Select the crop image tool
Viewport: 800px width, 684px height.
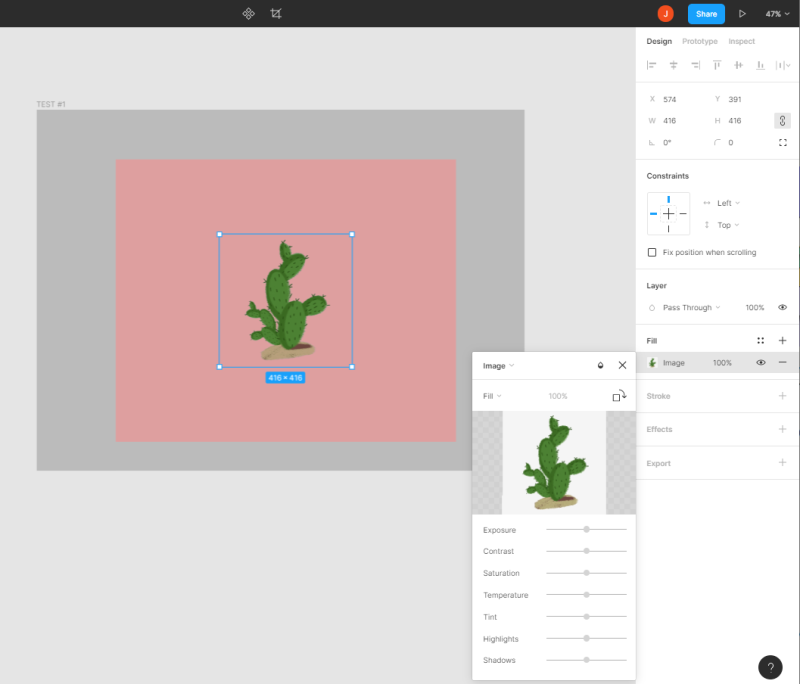coord(276,14)
